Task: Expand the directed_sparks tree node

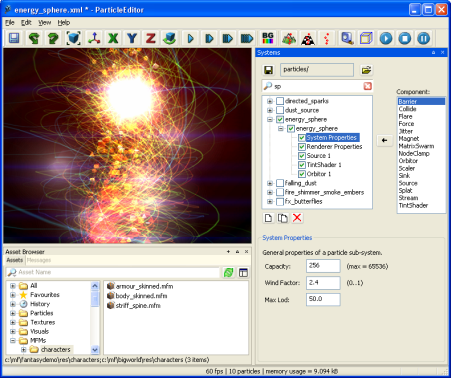Action: point(270,101)
